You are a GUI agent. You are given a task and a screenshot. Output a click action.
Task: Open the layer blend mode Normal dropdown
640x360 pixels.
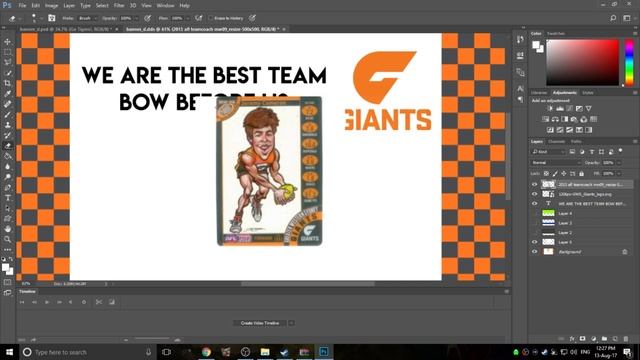point(556,162)
